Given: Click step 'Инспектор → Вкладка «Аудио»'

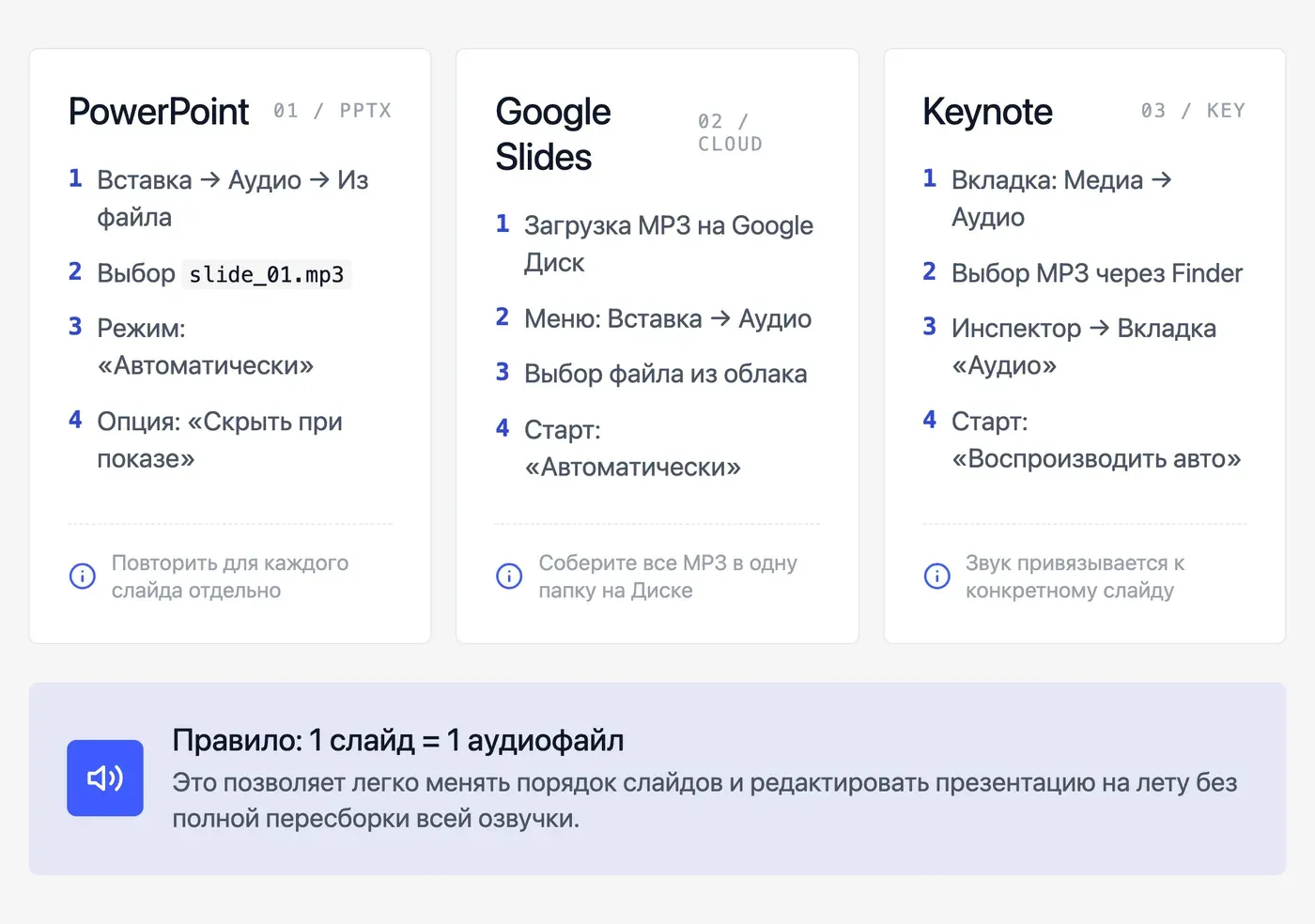Looking at the screenshot, I should 1084,346.
